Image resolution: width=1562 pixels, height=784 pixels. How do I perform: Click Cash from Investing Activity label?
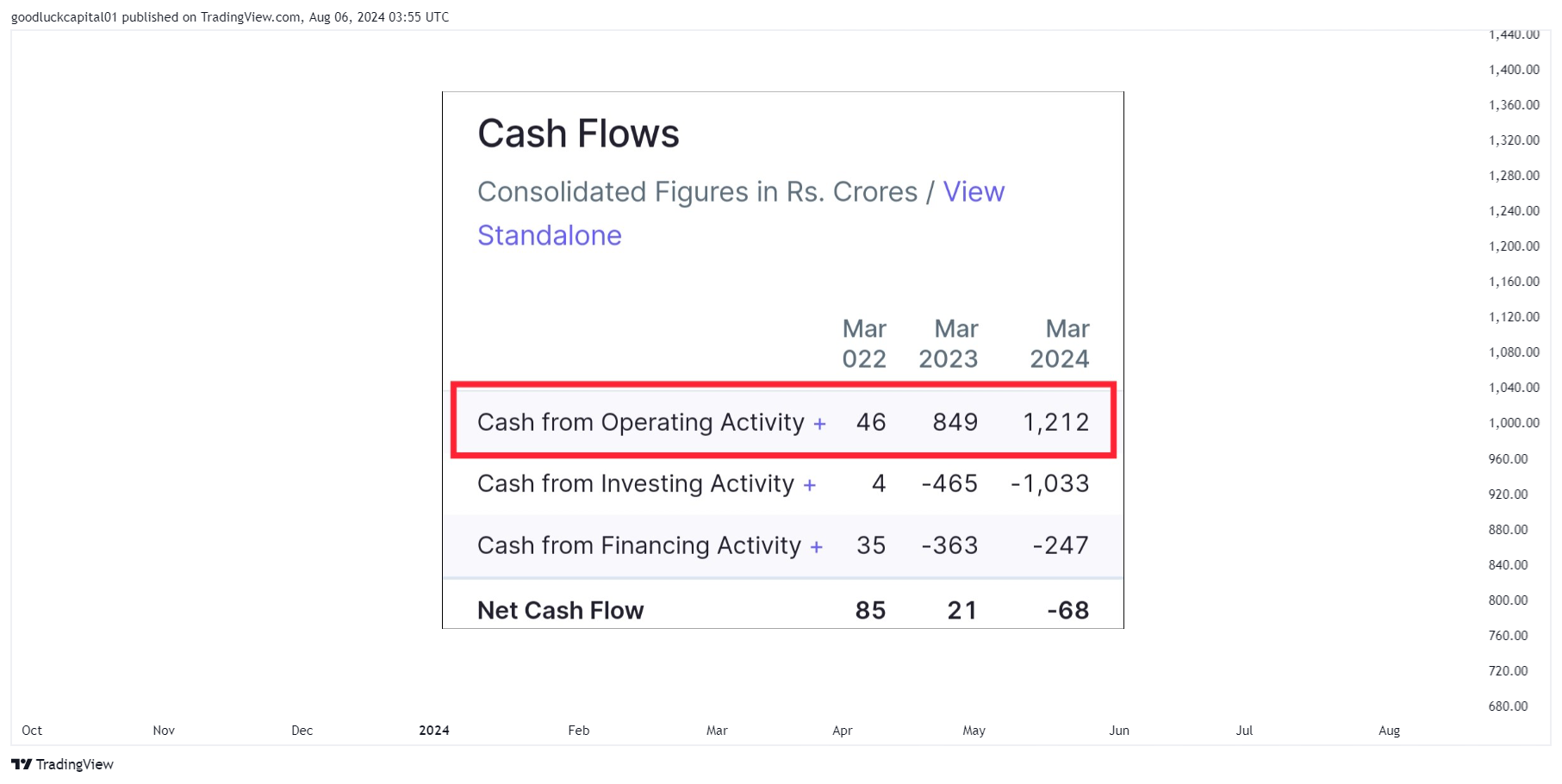[x=636, y=483]
